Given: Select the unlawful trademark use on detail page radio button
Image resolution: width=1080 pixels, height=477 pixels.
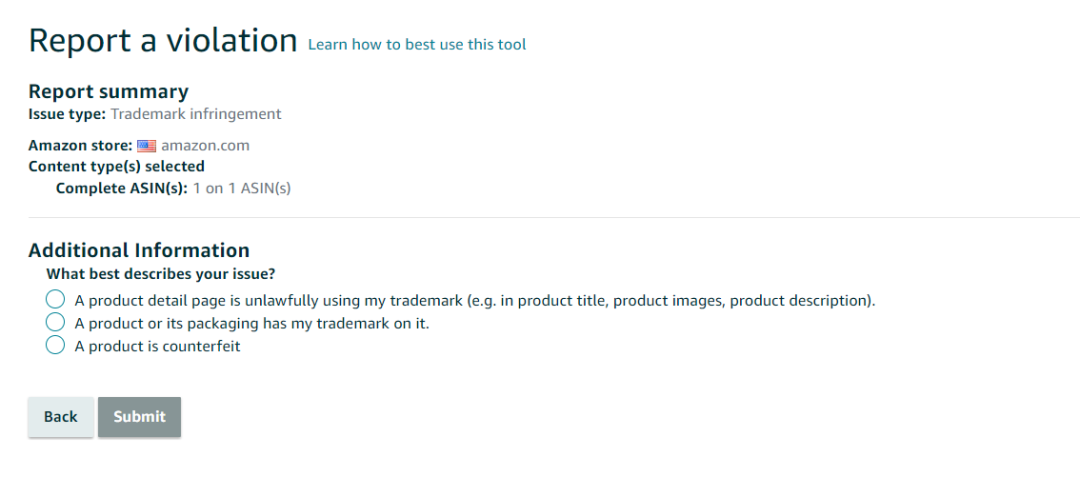Looking at the screenshot, I should (56, 300).
